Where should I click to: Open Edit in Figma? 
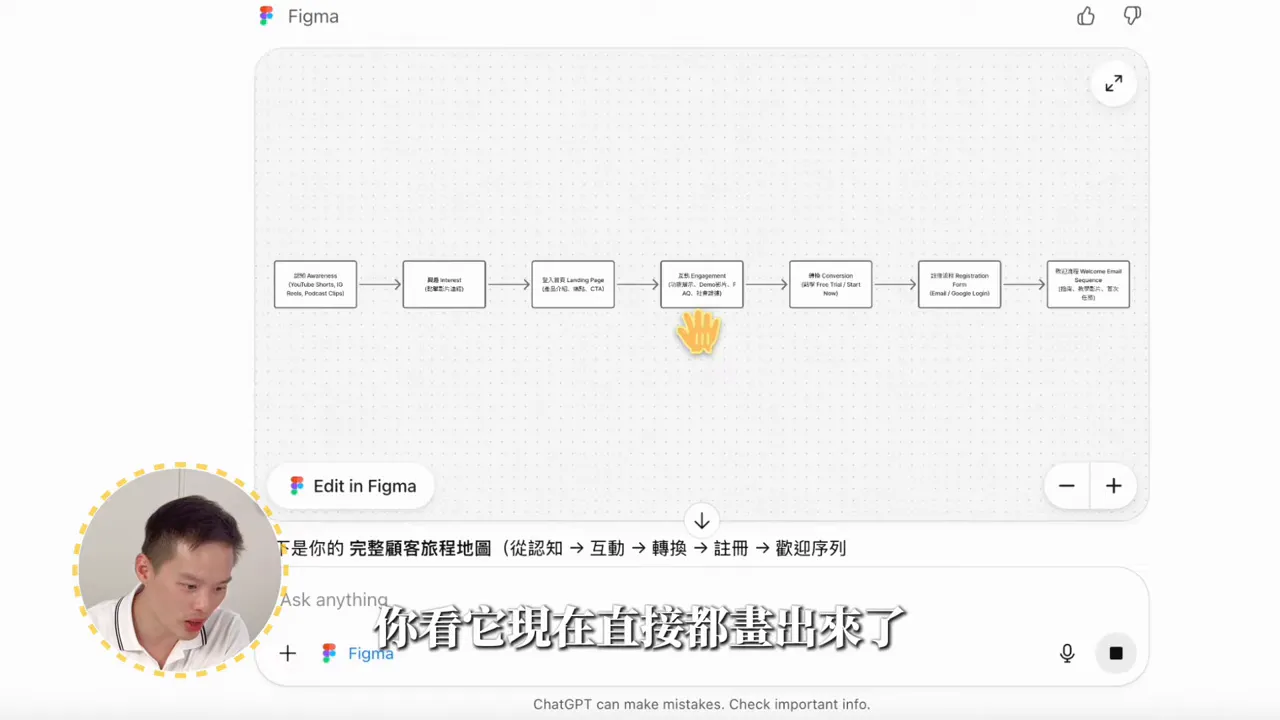pyautogui.click(x=352, y=486)
